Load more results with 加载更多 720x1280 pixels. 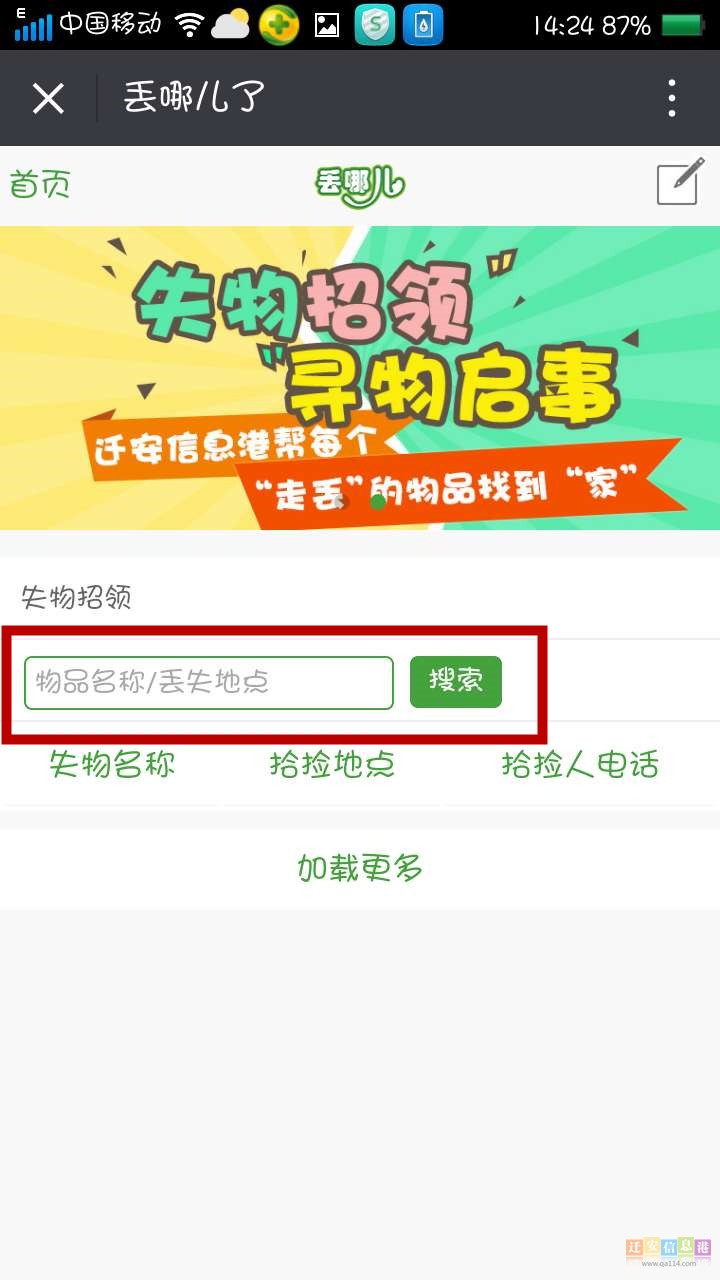(360, 868)
